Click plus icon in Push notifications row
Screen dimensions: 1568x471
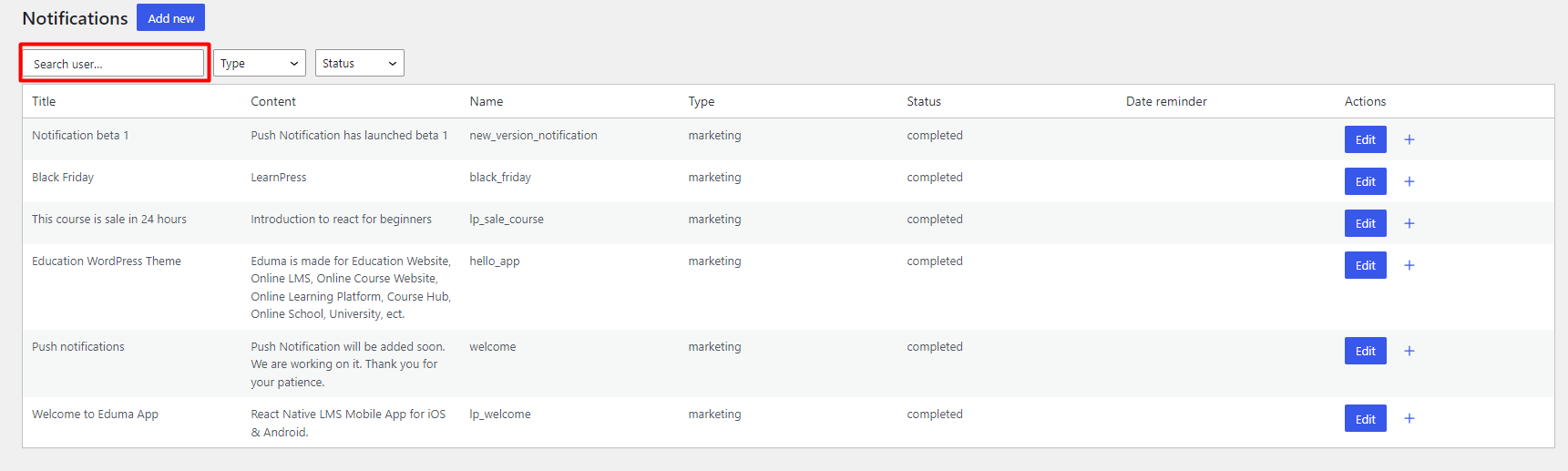point(1409,351)
